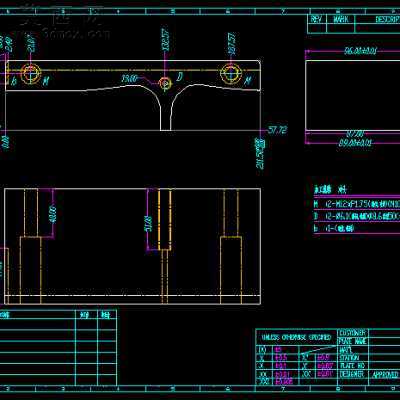Click the 'MARK' header in revision table
Image resolution: width=400 pixels, height=400 pixels.
(x=341, y=19)
